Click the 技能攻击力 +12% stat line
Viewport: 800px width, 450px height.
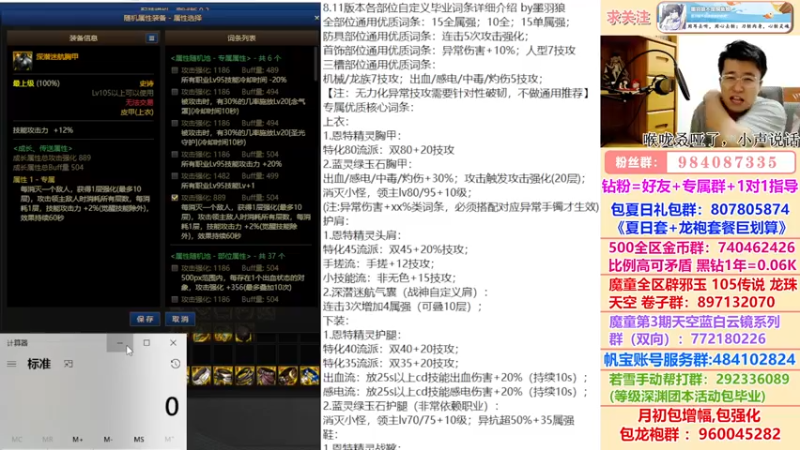43,131
